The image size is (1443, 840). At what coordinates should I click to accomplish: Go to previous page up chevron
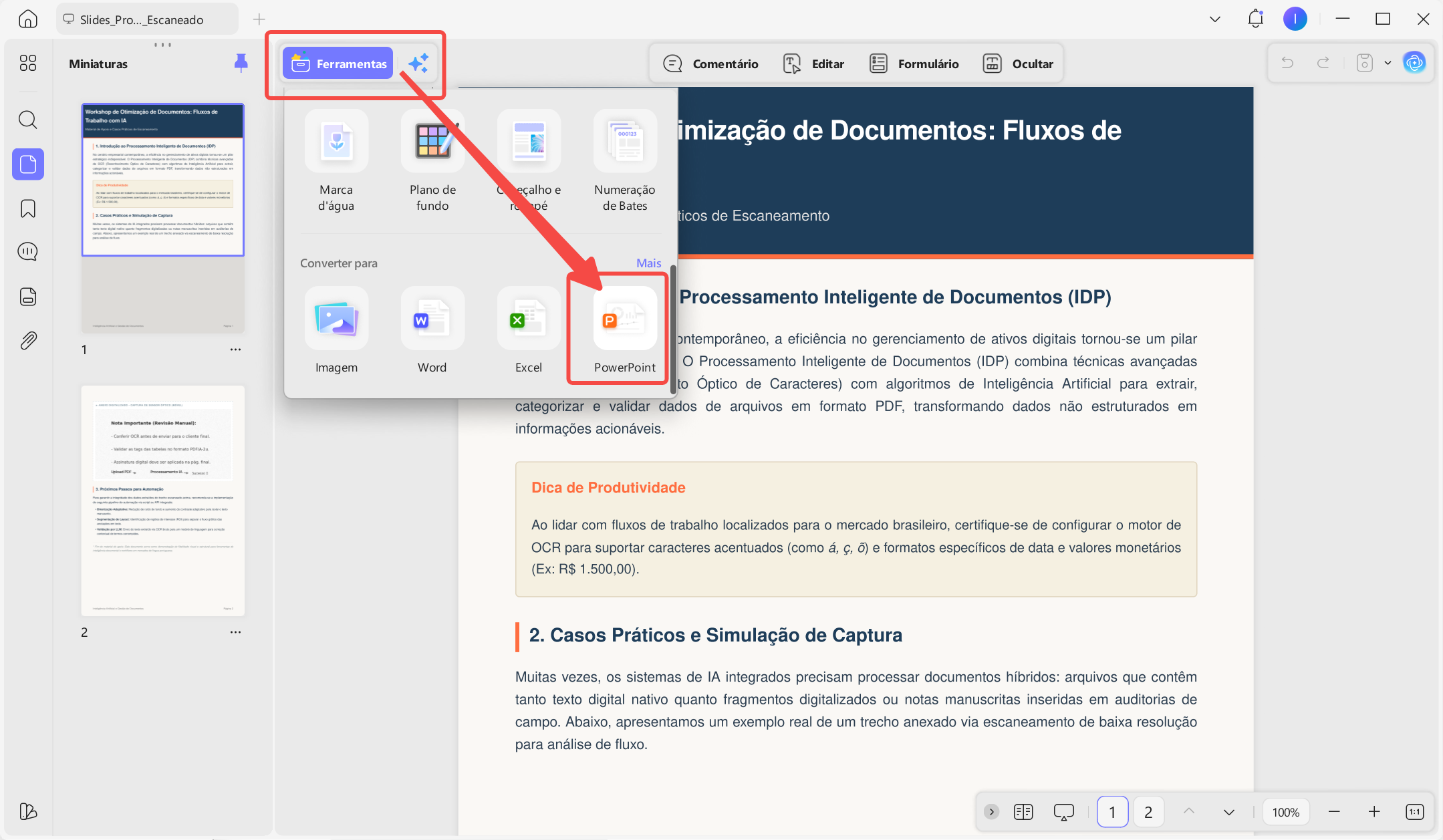click(1188, 811)
